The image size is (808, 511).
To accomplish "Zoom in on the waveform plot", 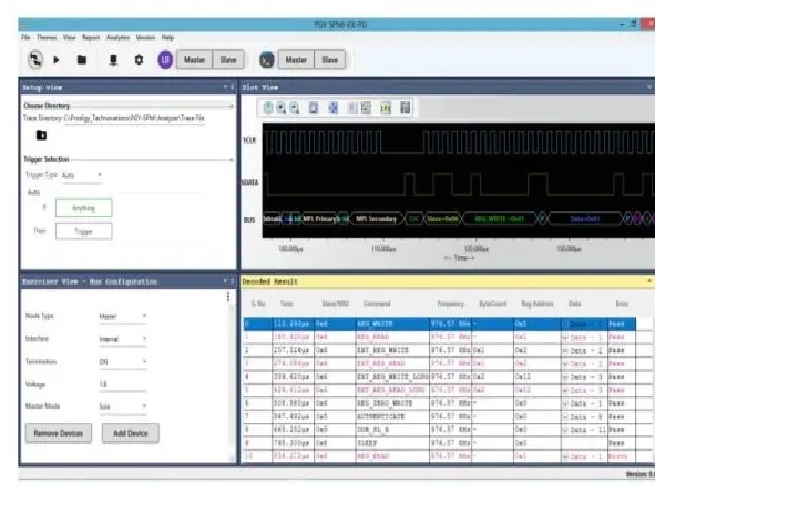I will (x=281, y=108).
